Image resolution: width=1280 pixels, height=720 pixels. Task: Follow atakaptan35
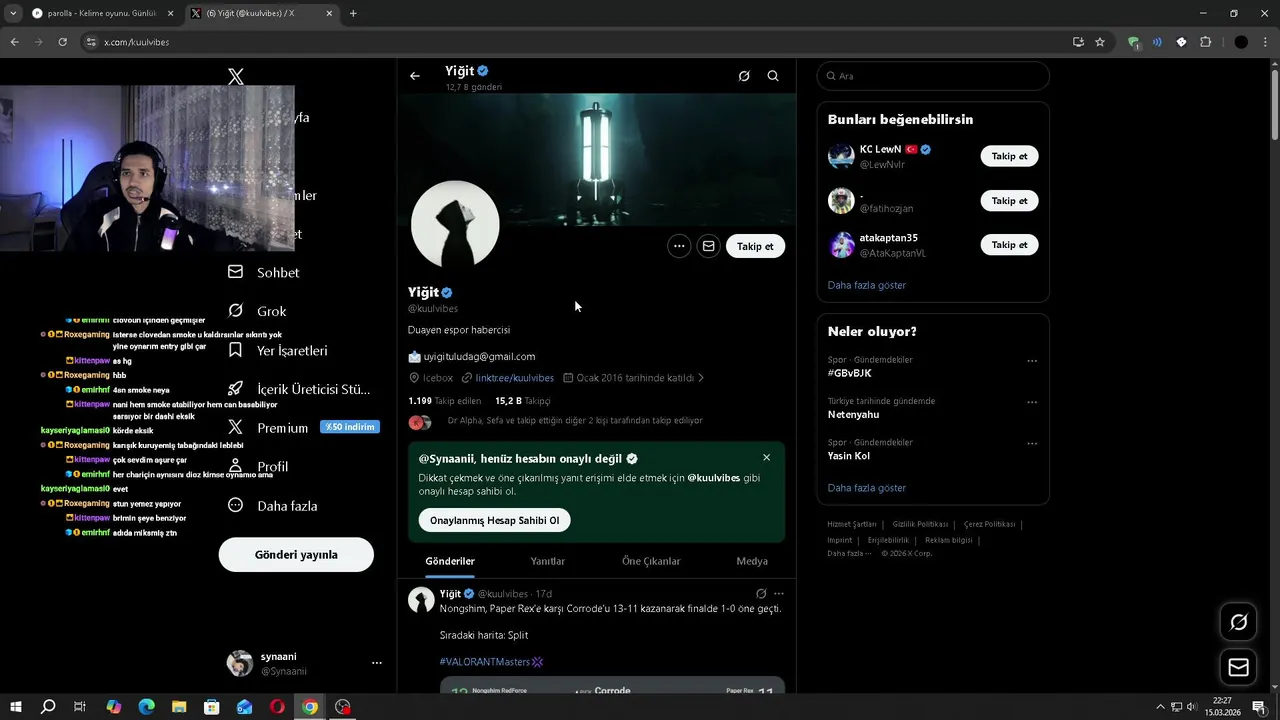[1009, 245]
